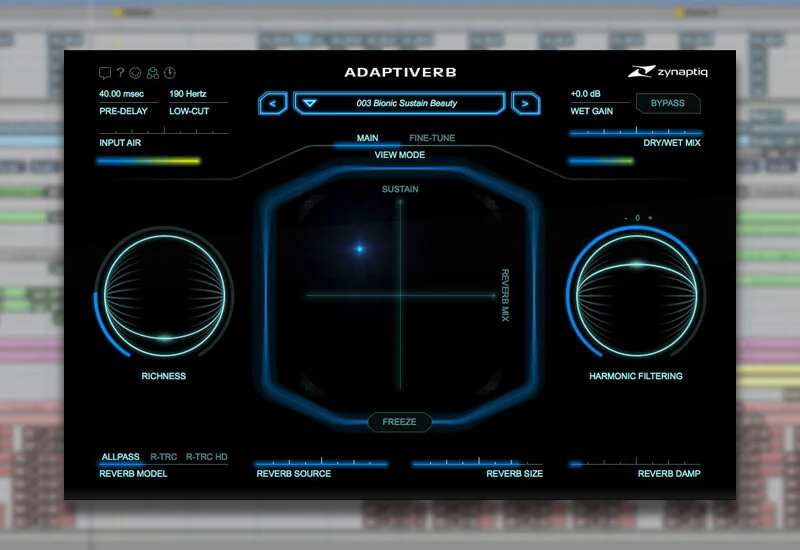800x550 pixels.
Task: Click the VIEW MODE label
Action: pos(399,155)
